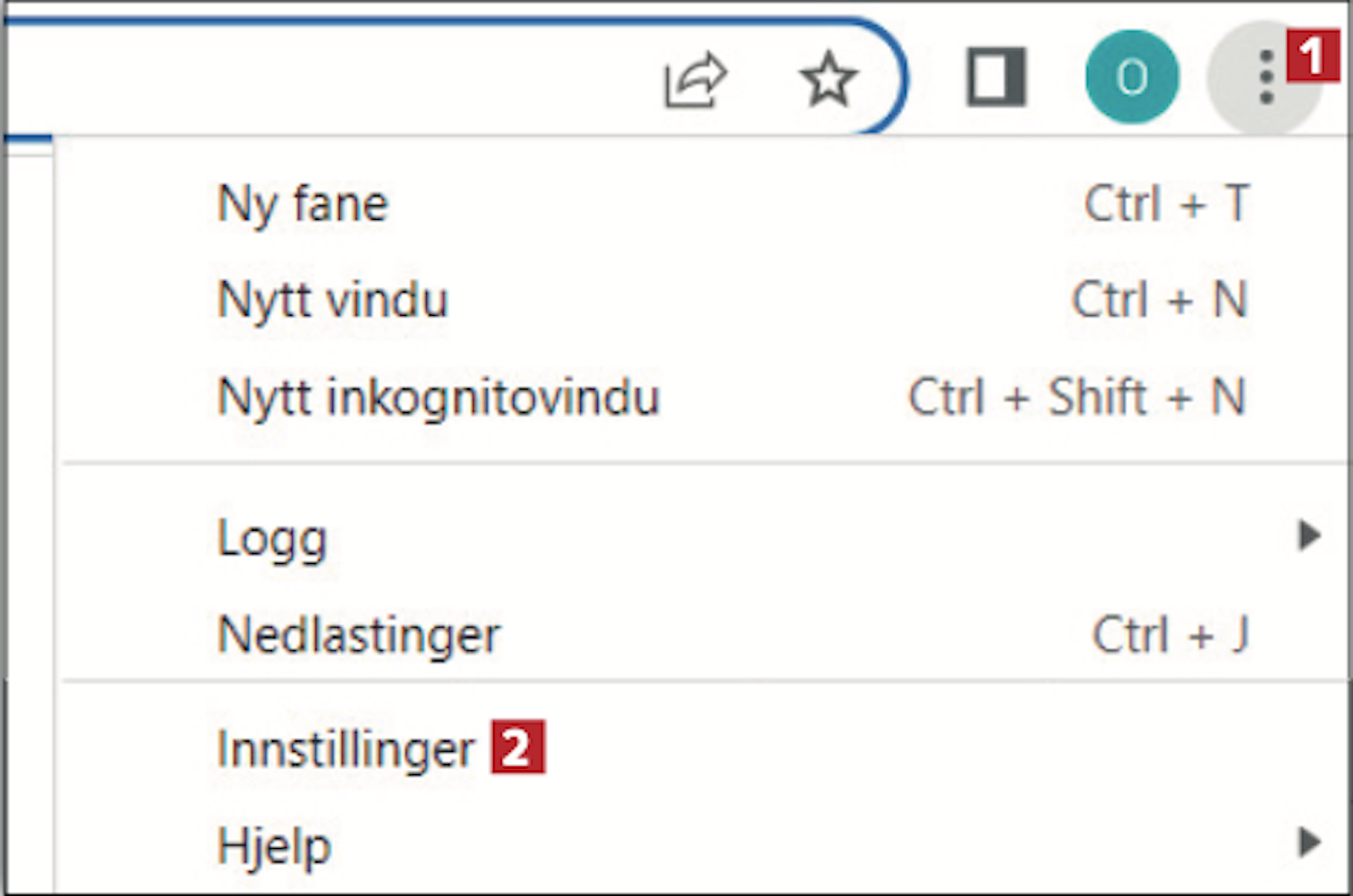
Task: Open the side panel icon
Action: (x=996, y=76)
